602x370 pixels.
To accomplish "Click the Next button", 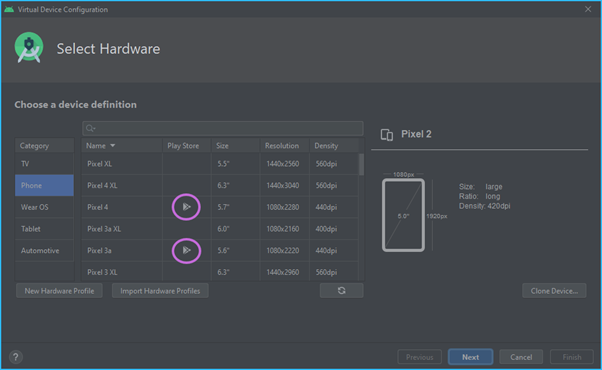I will [x=470, y=357].
